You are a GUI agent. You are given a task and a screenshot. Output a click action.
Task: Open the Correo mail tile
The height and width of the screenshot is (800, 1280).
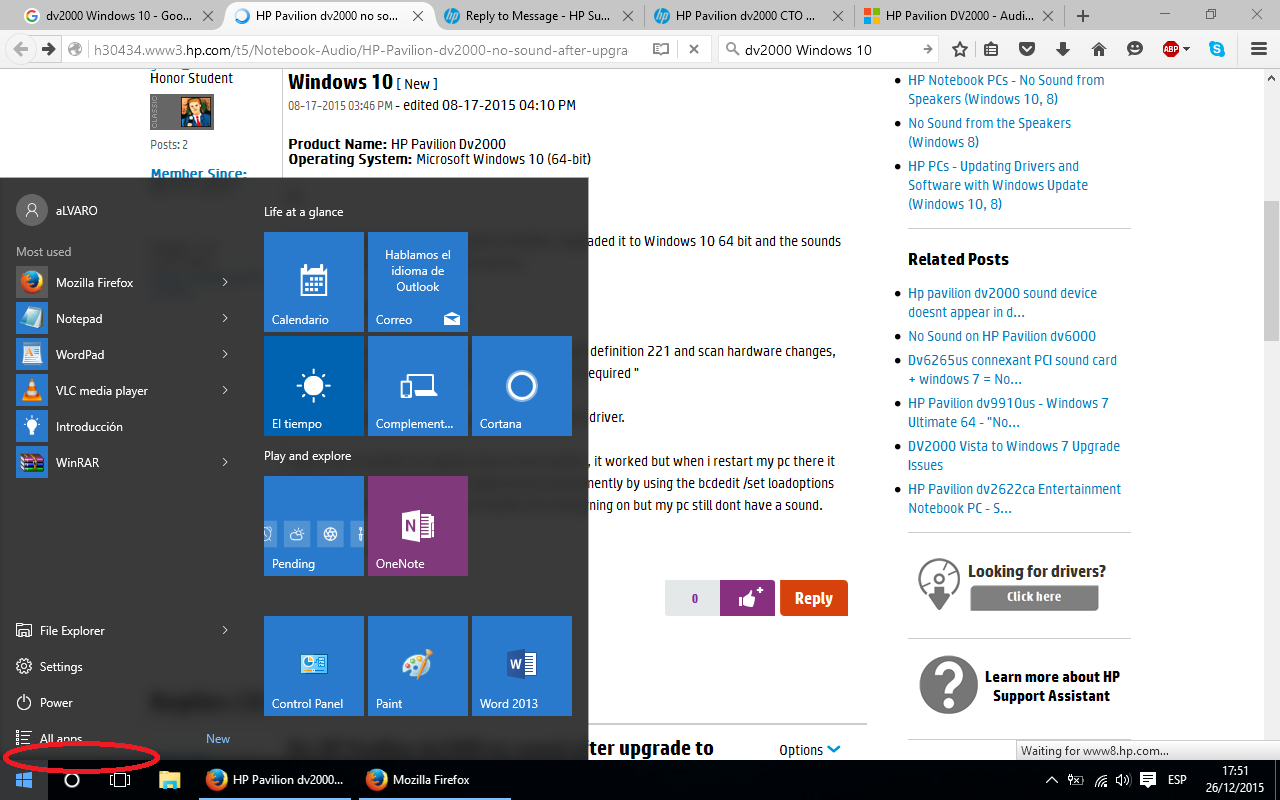(418, 282)
